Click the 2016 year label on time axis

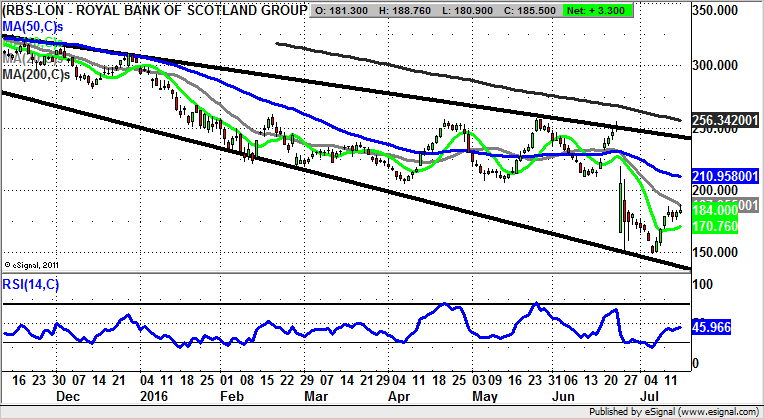coord(150,396)
